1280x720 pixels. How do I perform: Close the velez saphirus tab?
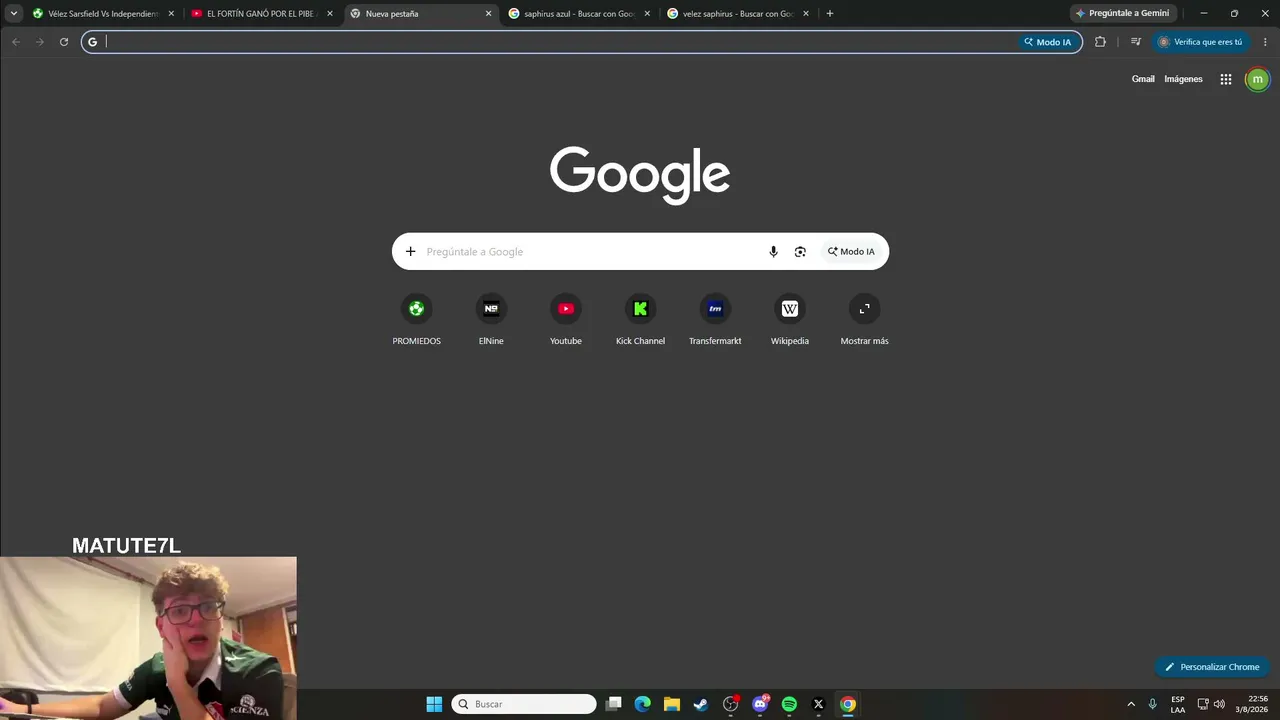pos(806,14)
